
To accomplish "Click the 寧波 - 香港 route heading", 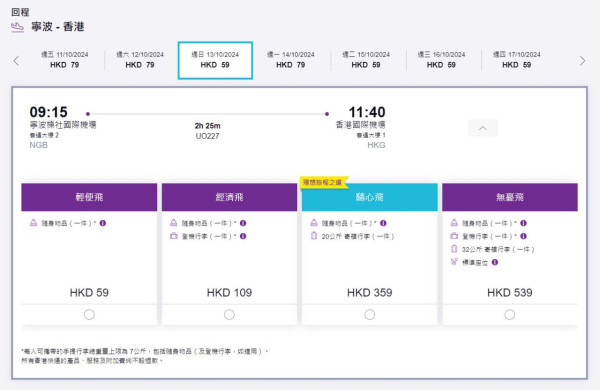I will [x=58, y=27].
